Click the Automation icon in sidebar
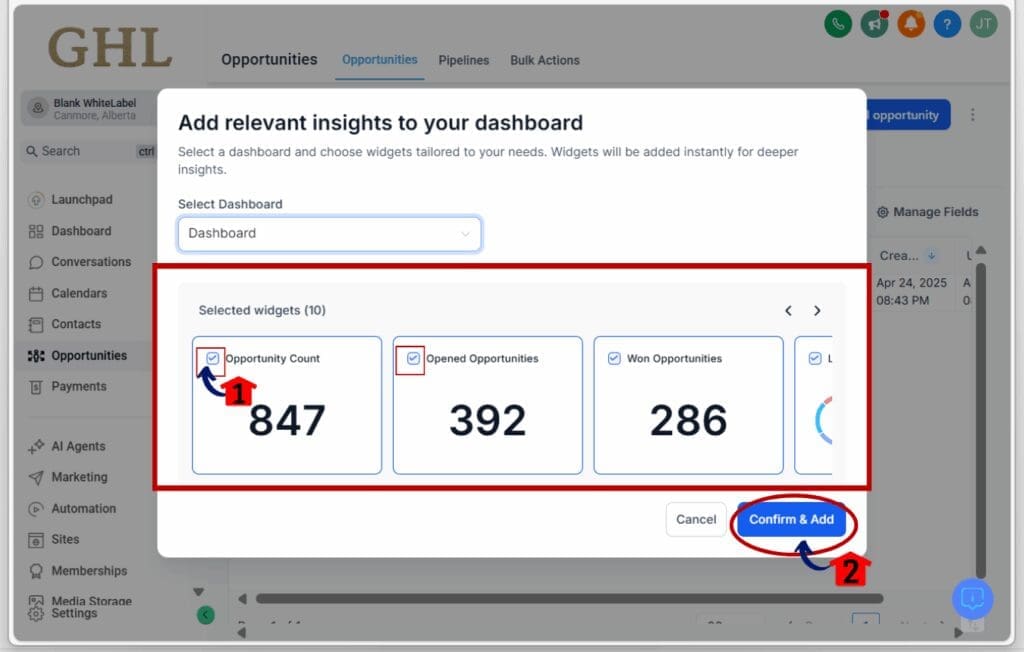The image size is (1024, 652). click(x=36, y=509)
